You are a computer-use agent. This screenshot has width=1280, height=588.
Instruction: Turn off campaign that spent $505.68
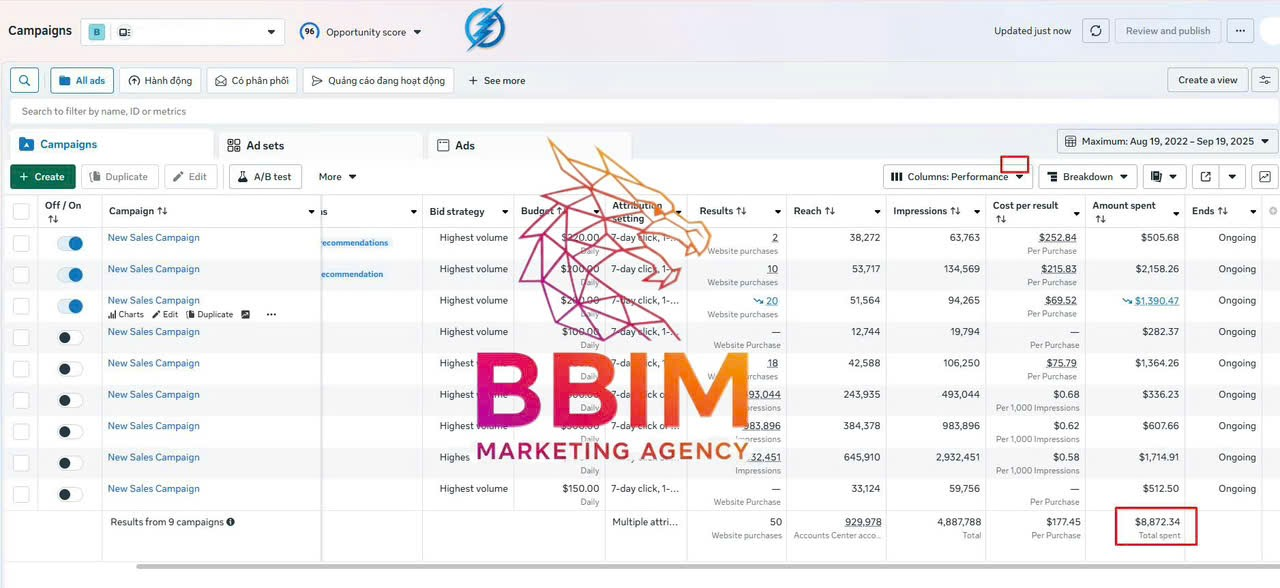(x=70, y=243)
